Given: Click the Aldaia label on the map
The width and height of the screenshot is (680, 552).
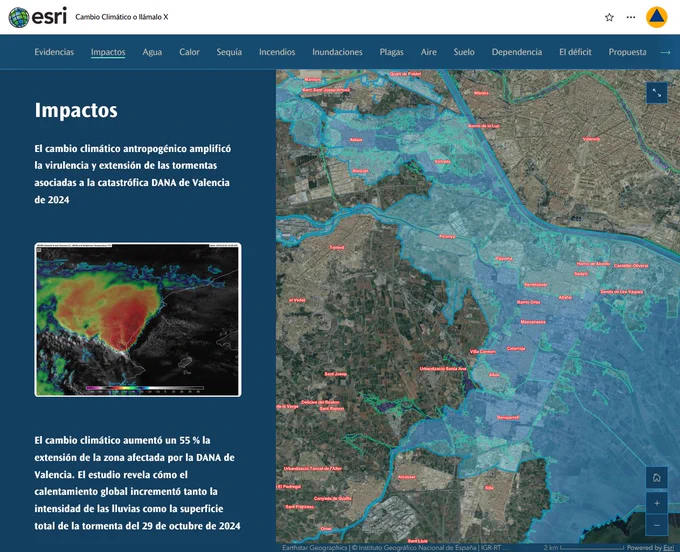Looking at the screenshot, I should 356,140.
